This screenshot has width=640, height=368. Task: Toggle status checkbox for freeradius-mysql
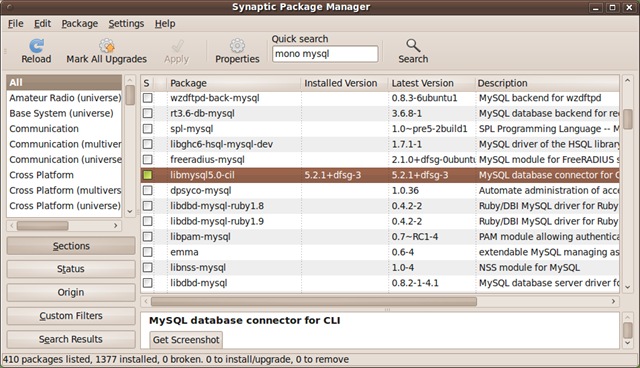pos(147,160)
